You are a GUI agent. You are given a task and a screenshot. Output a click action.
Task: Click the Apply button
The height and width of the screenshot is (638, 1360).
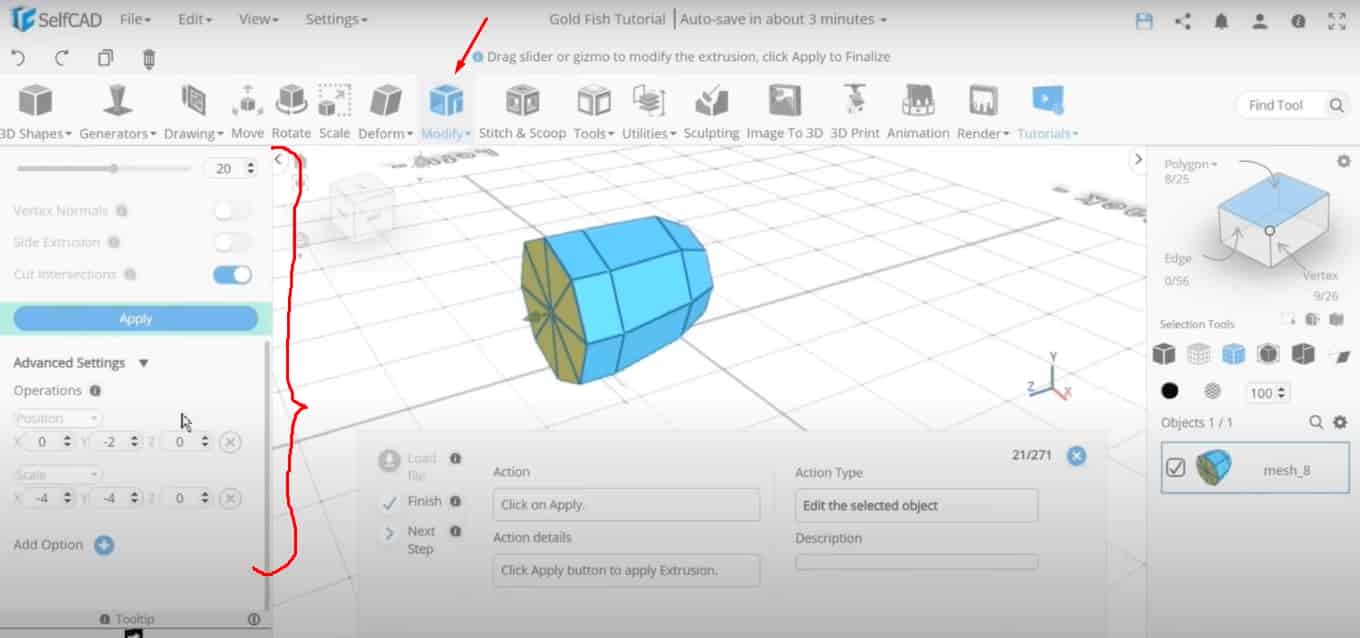click(135, 318)
